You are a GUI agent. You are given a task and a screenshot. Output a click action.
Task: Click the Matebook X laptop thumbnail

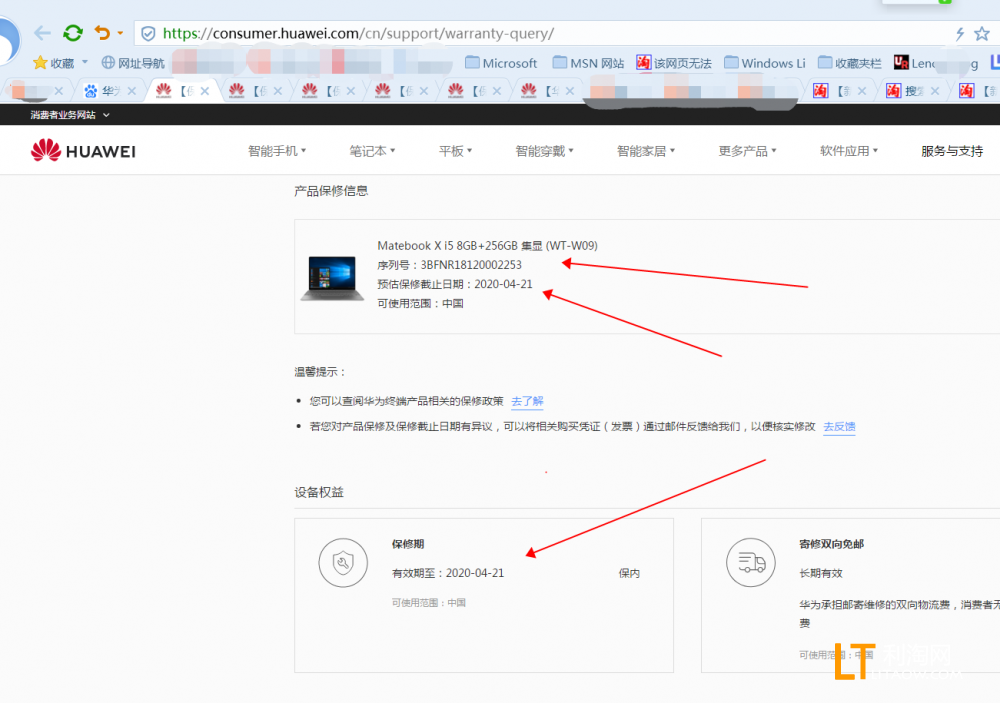332,278
